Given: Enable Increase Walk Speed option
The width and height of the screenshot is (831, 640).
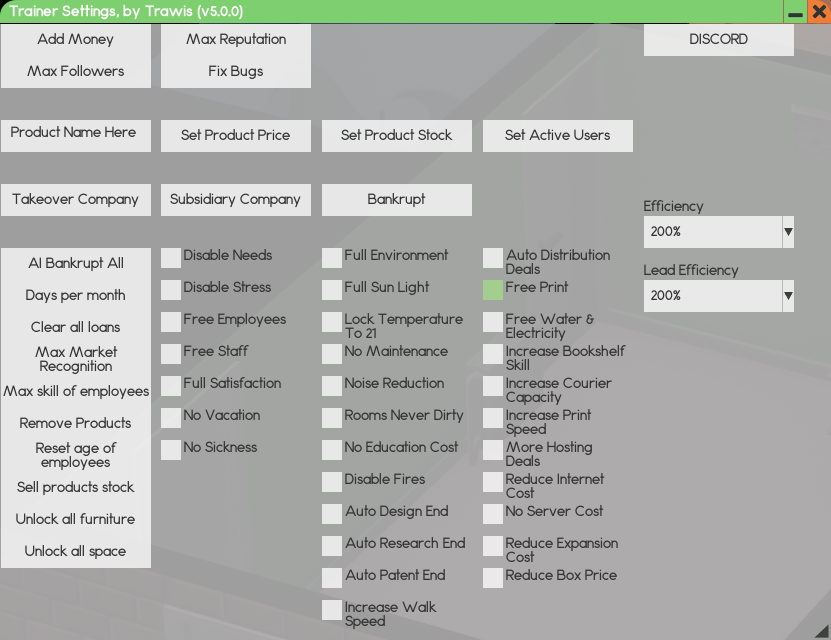Looking at the screenshot, I should (x=332, y=610).
